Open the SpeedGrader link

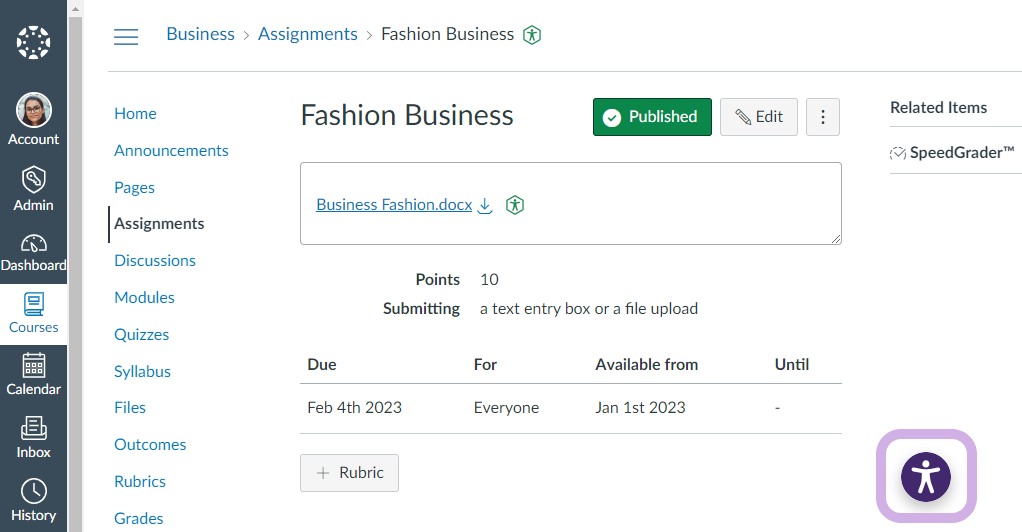[961, 153]
